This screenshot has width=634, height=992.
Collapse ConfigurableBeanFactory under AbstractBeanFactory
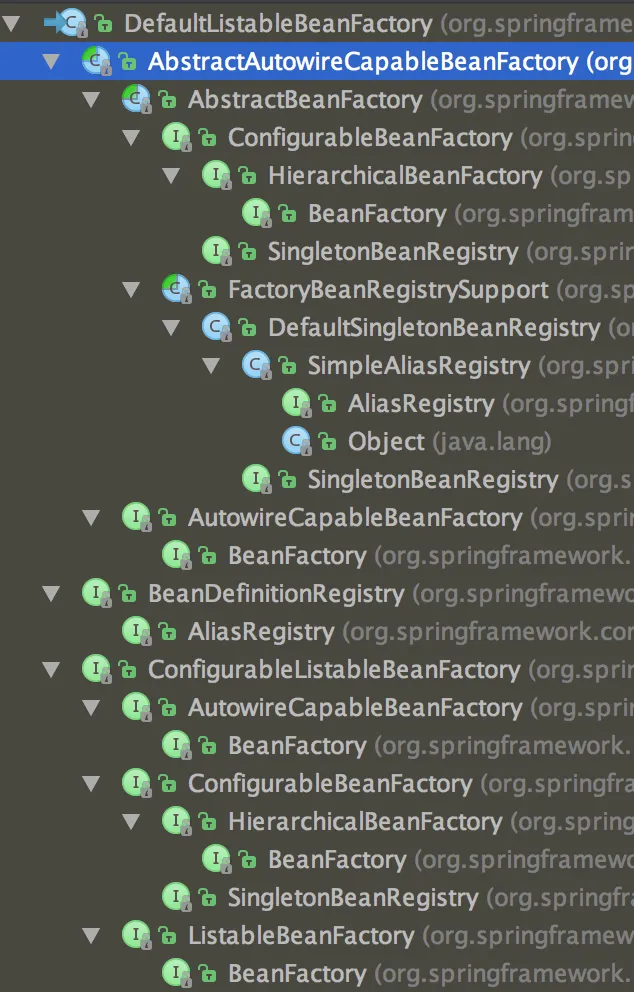click(x=131, y=138)
